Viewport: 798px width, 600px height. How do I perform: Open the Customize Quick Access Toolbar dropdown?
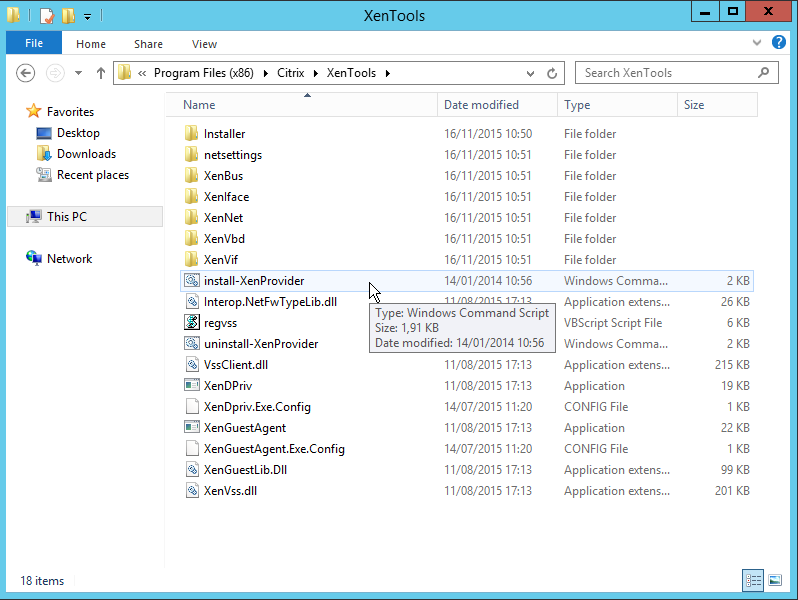(88, 17)
